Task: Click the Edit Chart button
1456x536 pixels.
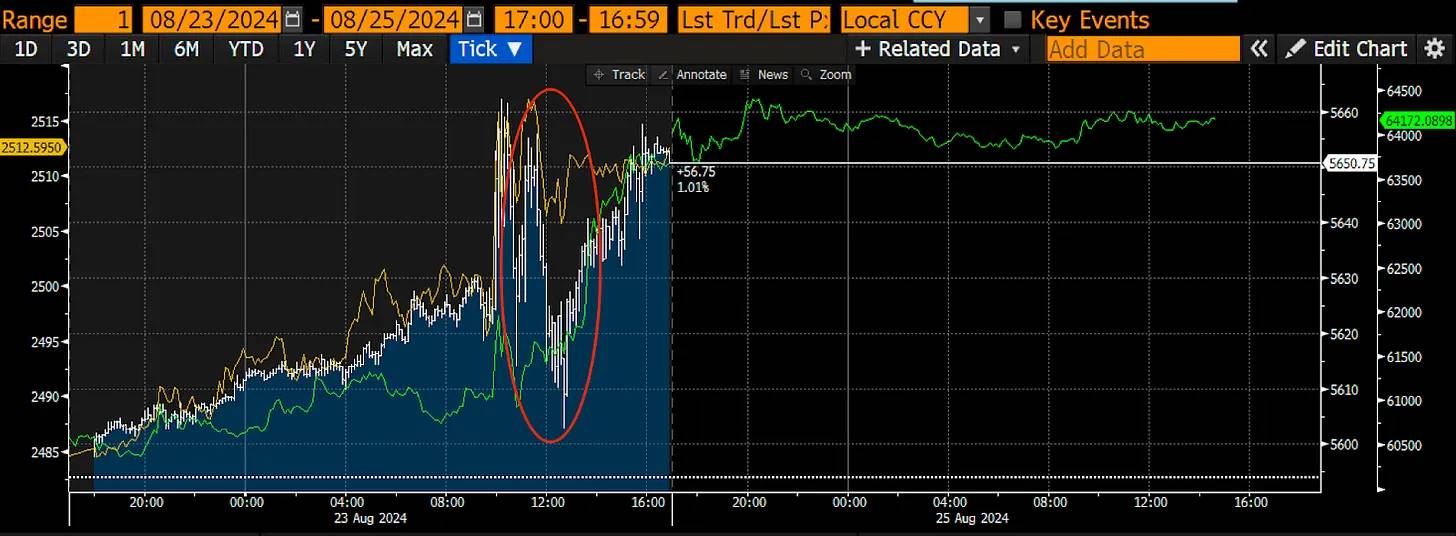Action: coord(1347,49)
